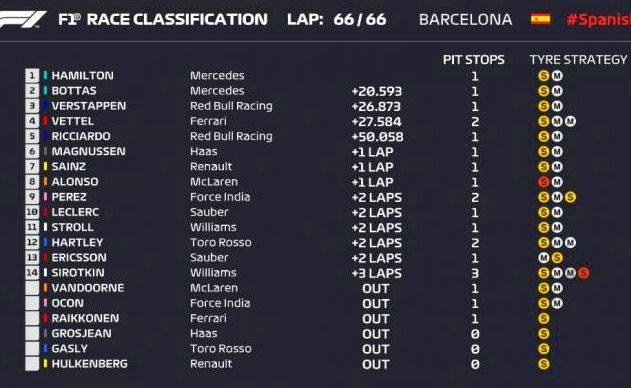
Task: Click position box number 1
Action: 32,76
